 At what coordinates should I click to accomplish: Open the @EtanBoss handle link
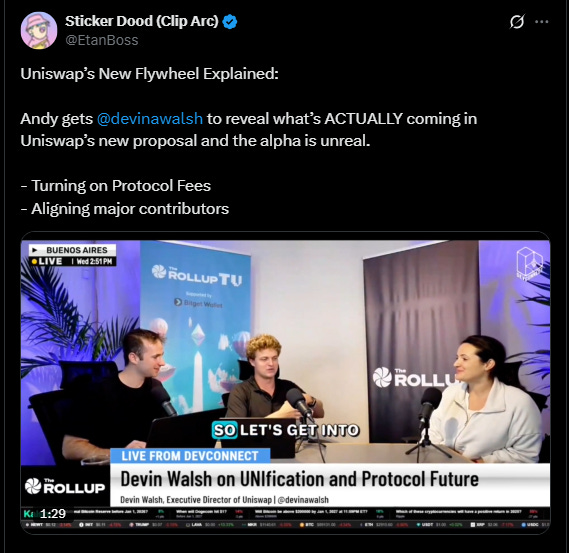pyautogui.click(x=102, y=40)
